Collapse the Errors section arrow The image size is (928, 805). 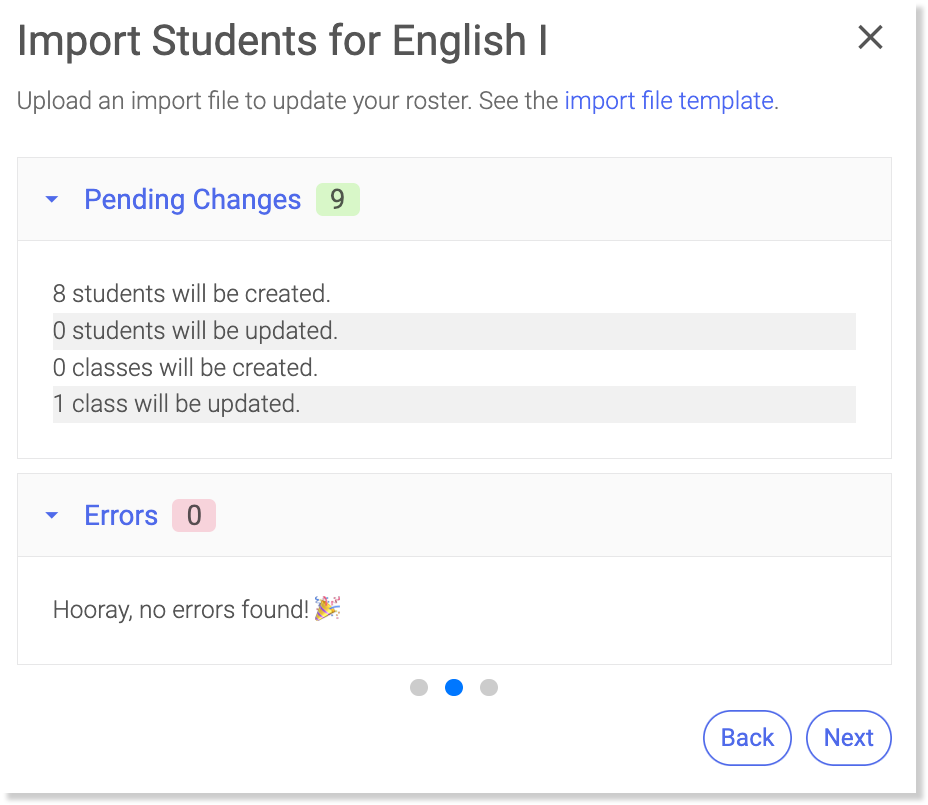point(52,516)
